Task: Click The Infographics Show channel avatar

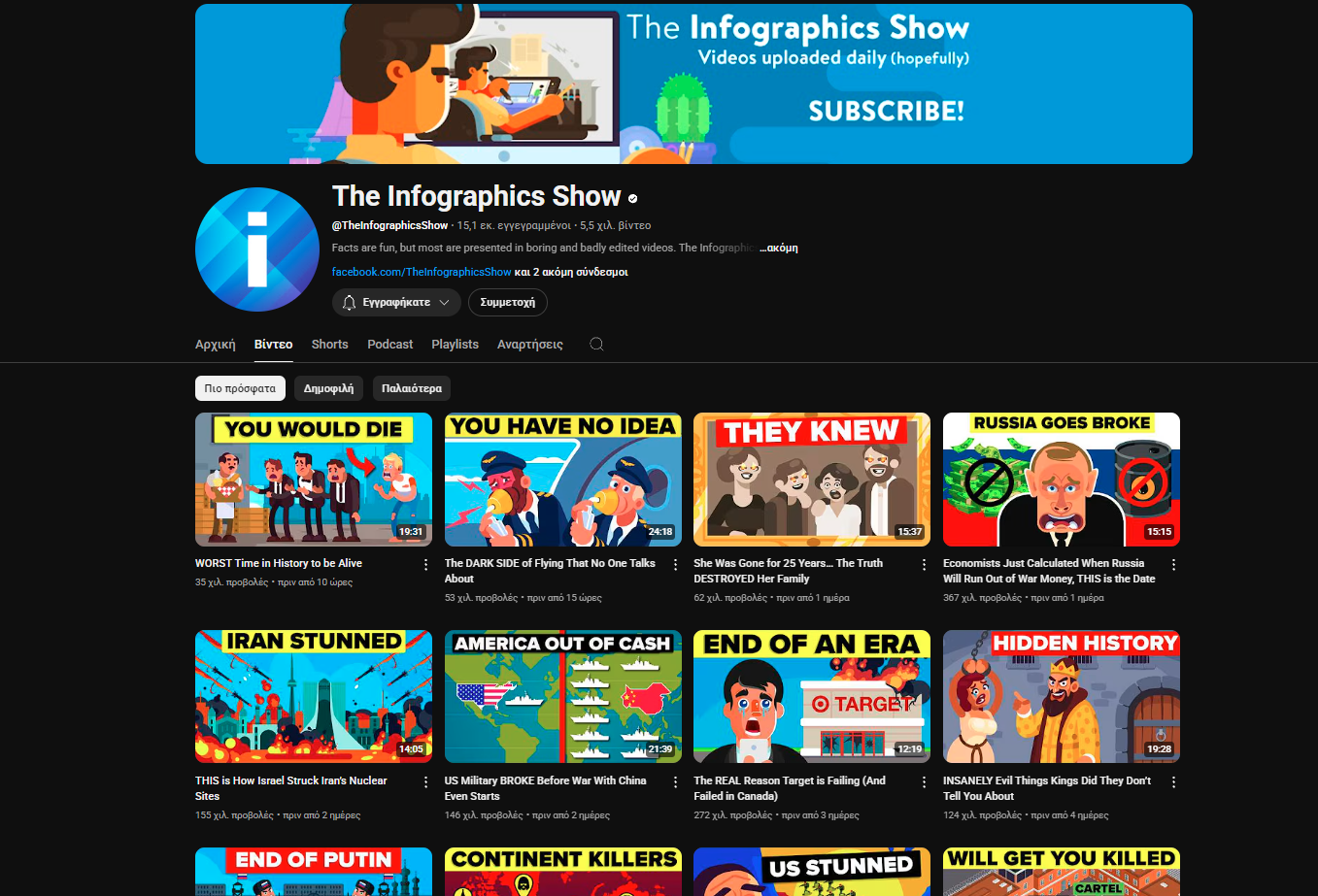Action: [257, 249]
